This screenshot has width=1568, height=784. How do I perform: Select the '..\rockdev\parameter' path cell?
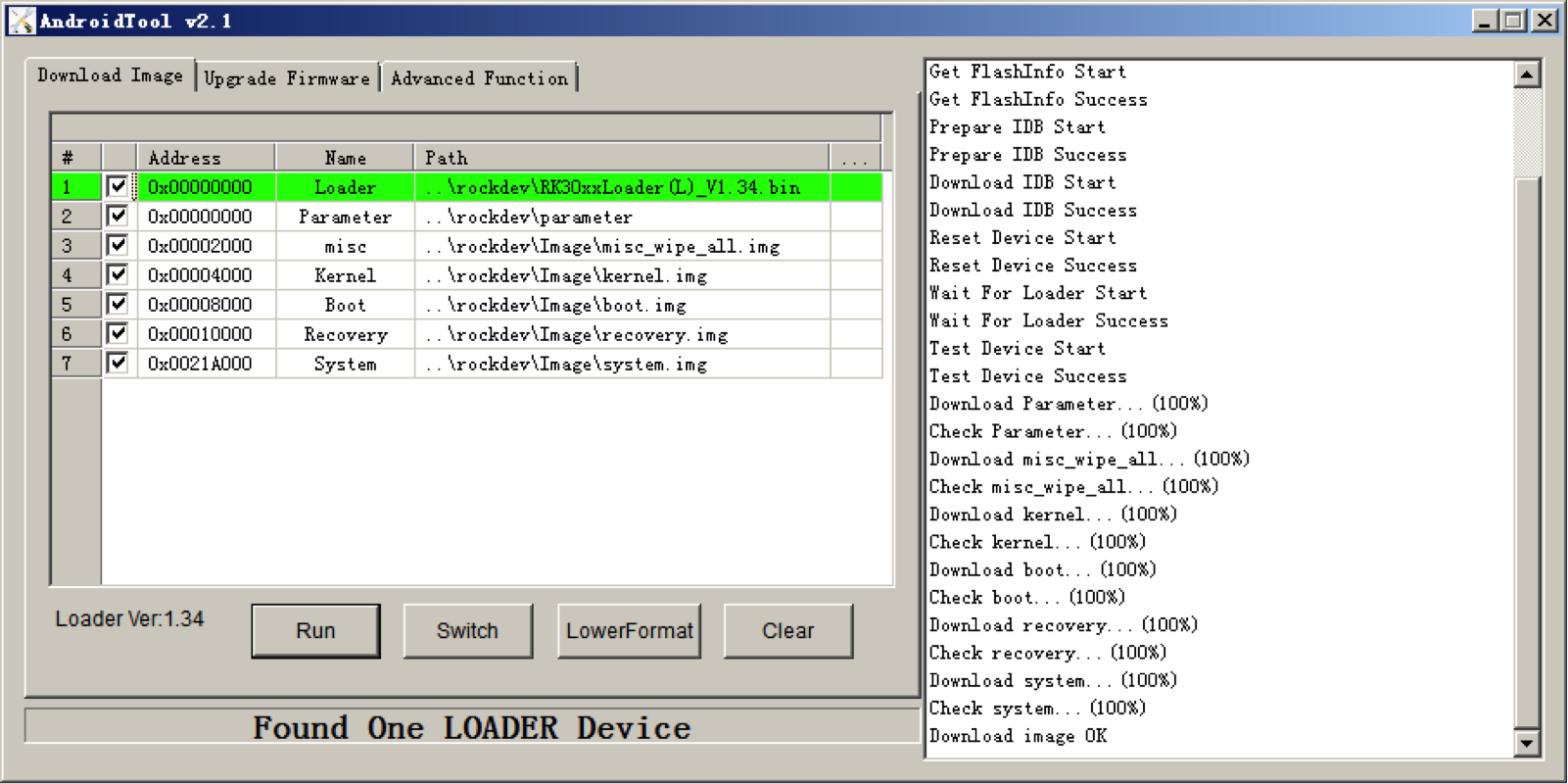[x=622, y=217]
